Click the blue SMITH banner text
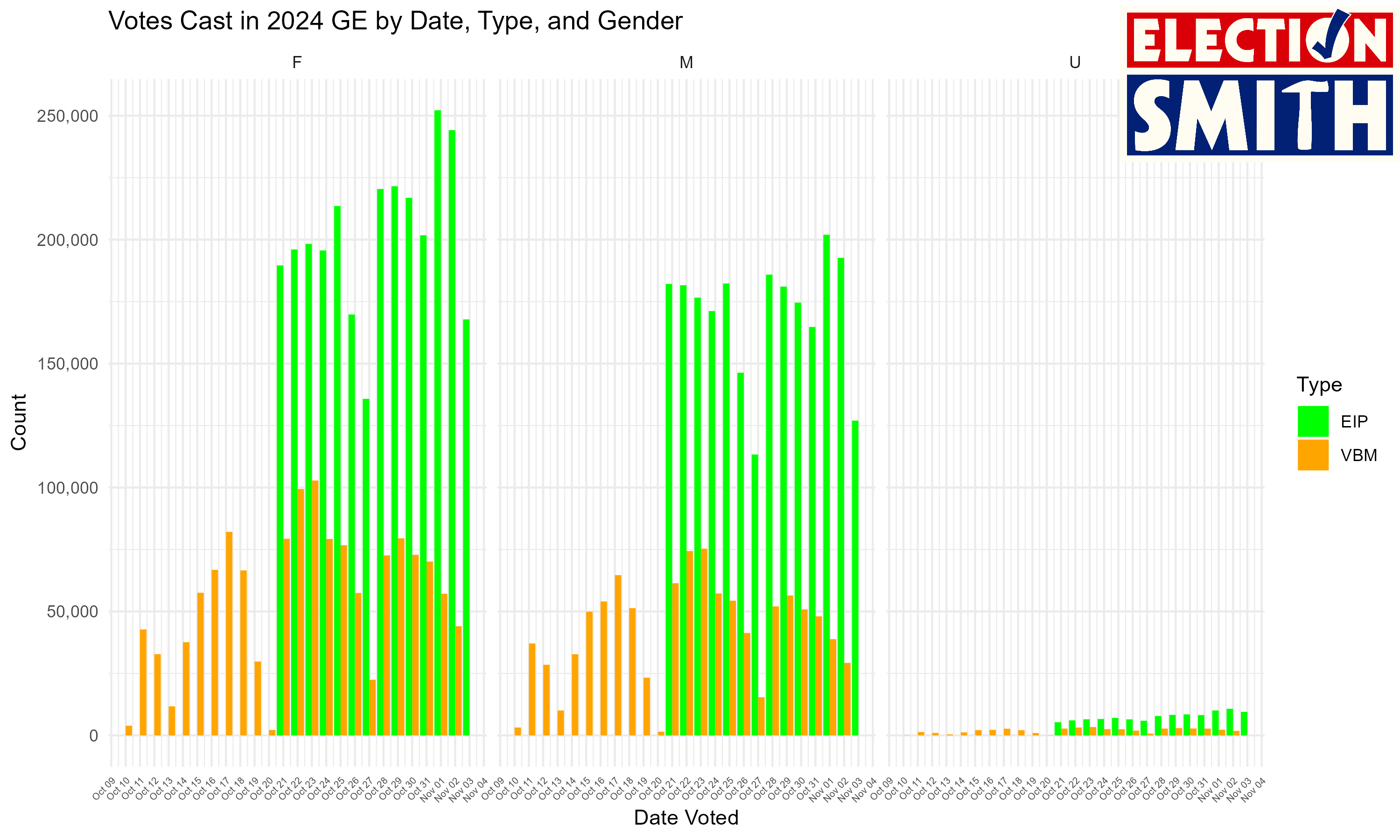Viewport: 1400px width, 840px height. click(x=1260, y=116)
